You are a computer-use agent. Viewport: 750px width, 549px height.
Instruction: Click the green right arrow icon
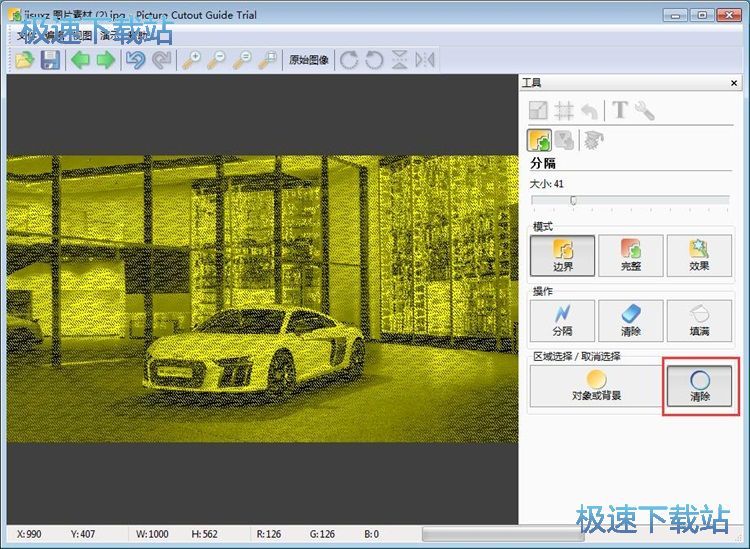pos(105,60)
